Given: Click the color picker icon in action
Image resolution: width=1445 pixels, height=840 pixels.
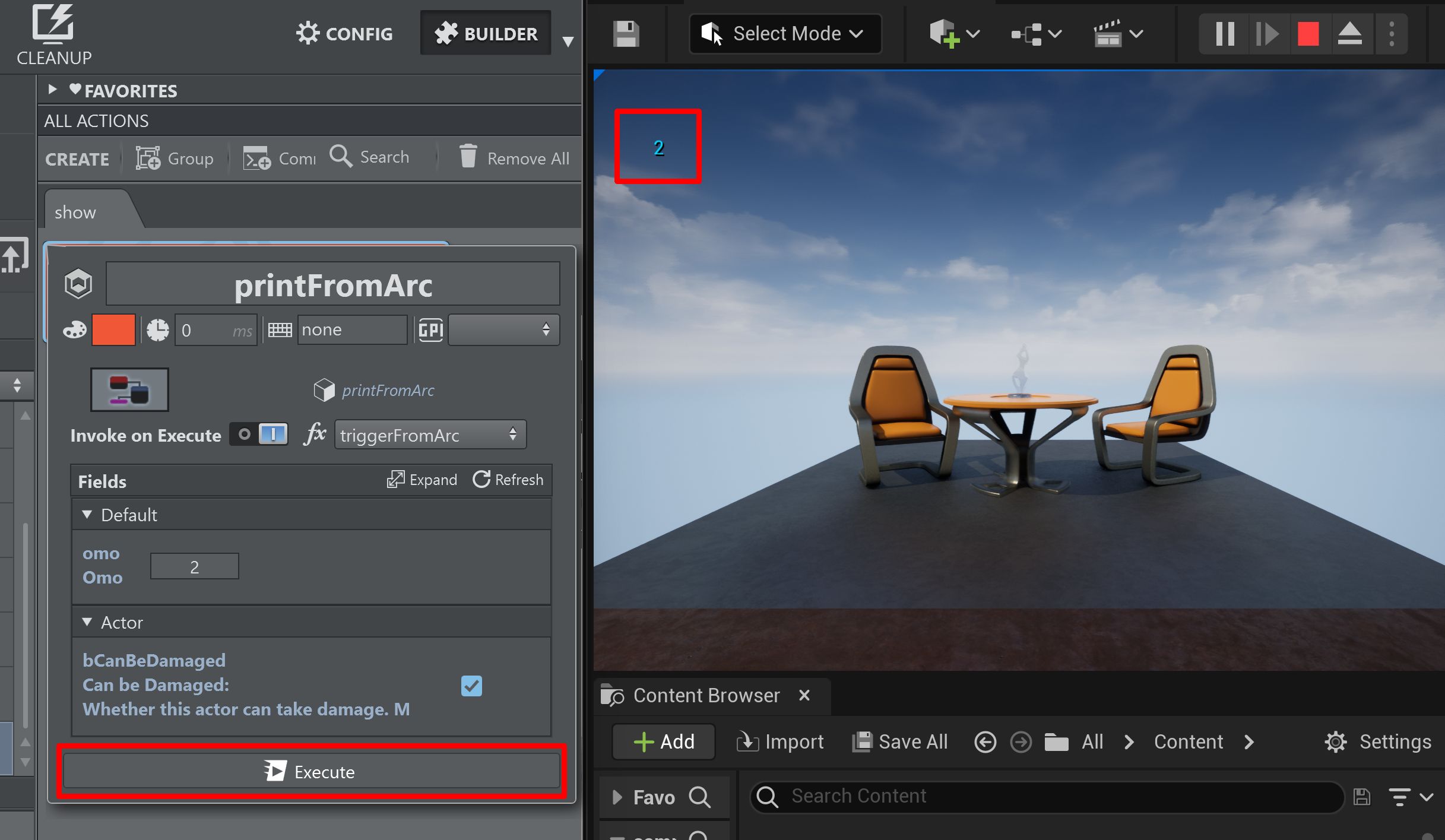Looking at the screenshot, I should pyautogui.click(x=78, y=330).
